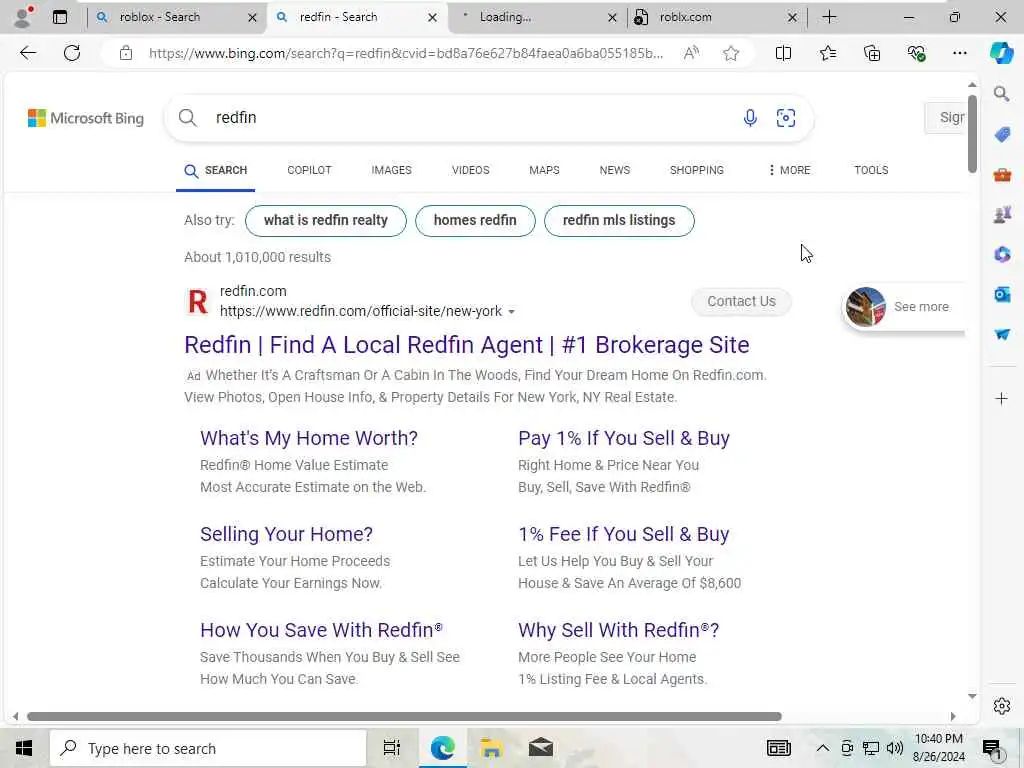The image size is (1024, 768).
Task: Open the TOOLS search option
Action: (871, 170)
